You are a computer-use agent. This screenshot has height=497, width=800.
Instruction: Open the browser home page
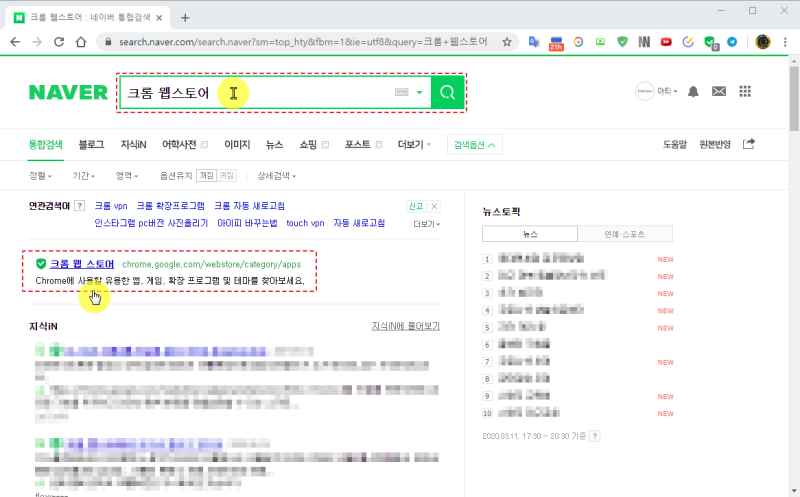[x=81, y=42]
